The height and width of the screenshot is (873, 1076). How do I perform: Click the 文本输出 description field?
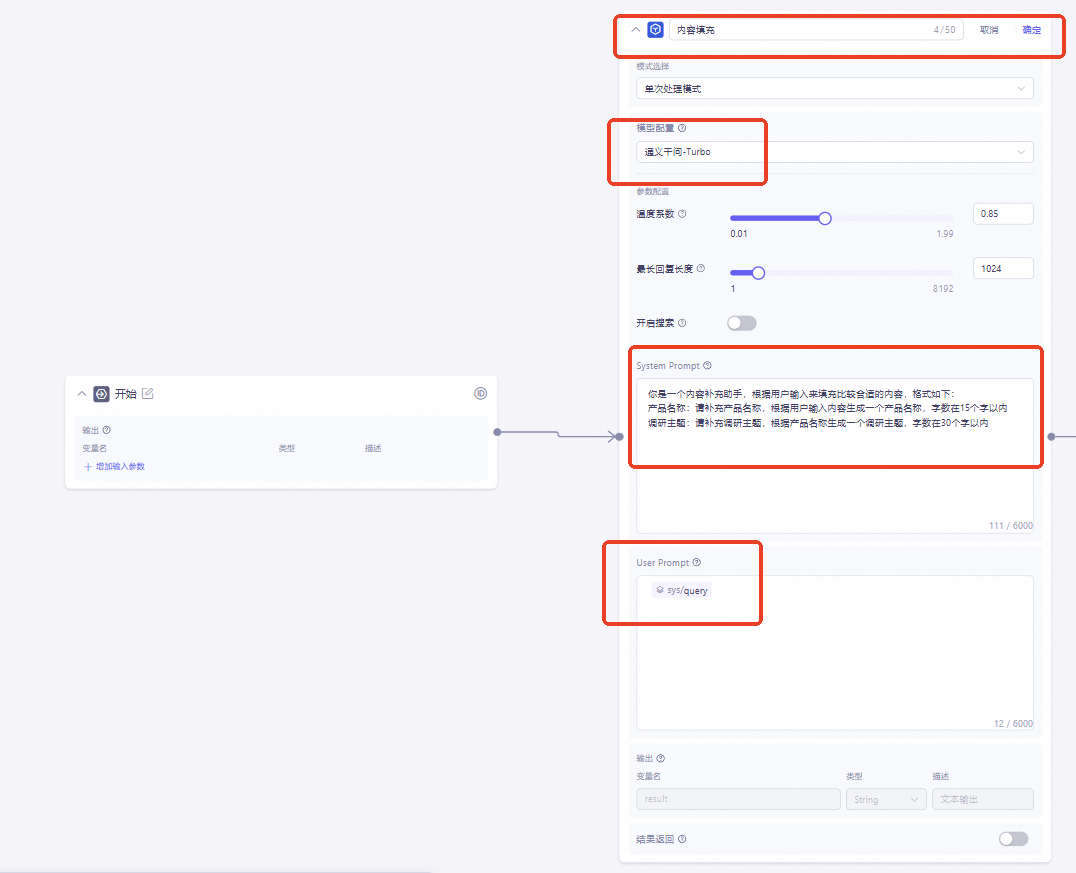point(983,799)
